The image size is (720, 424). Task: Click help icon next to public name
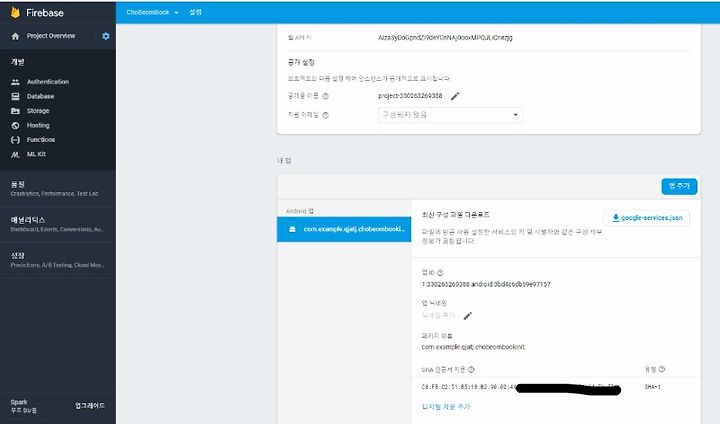click(x=326, y=96)
